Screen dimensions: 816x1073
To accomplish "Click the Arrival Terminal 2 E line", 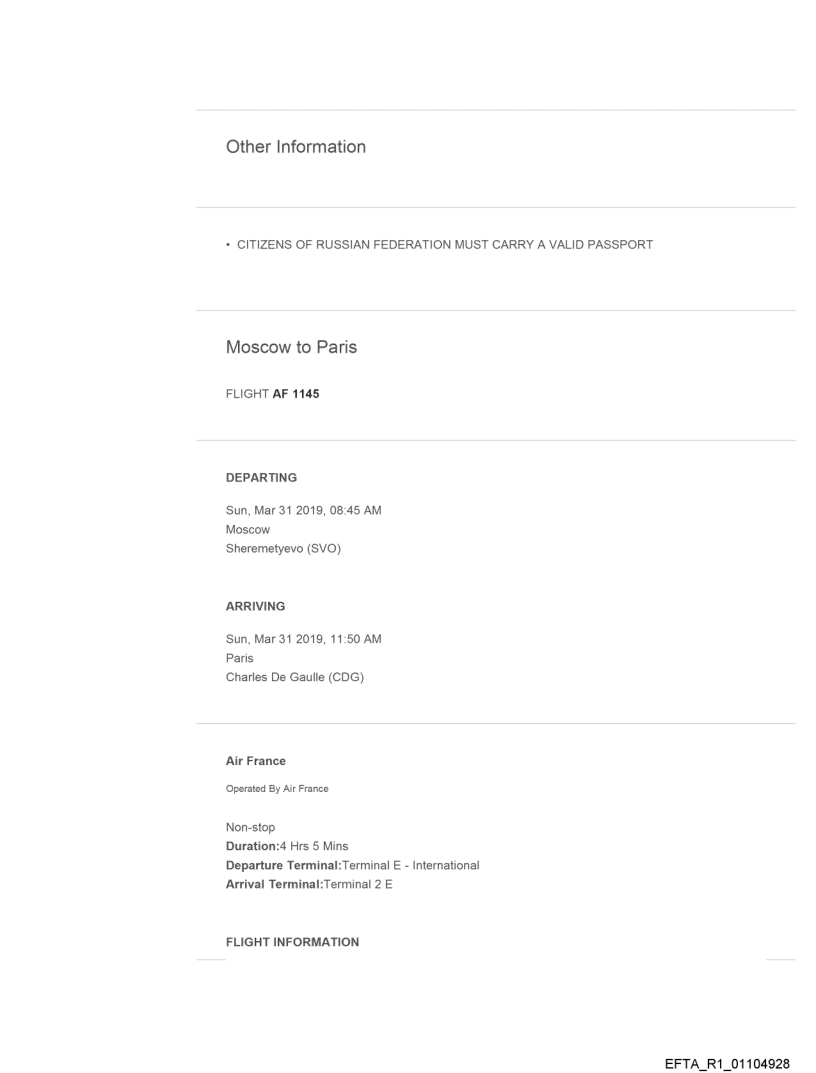I will pos(309,883).
